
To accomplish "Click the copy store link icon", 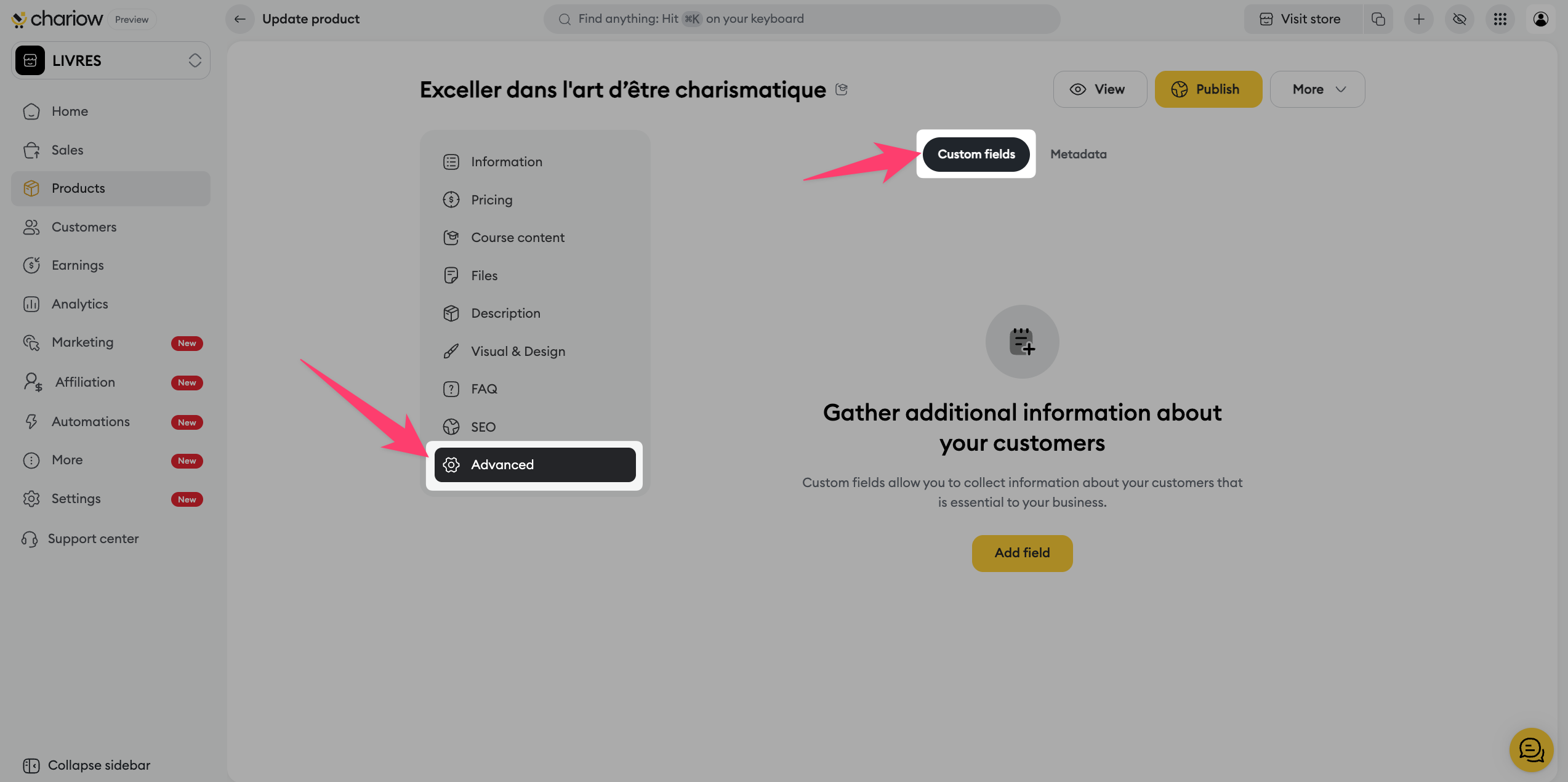I will (x=1378, y=19).
